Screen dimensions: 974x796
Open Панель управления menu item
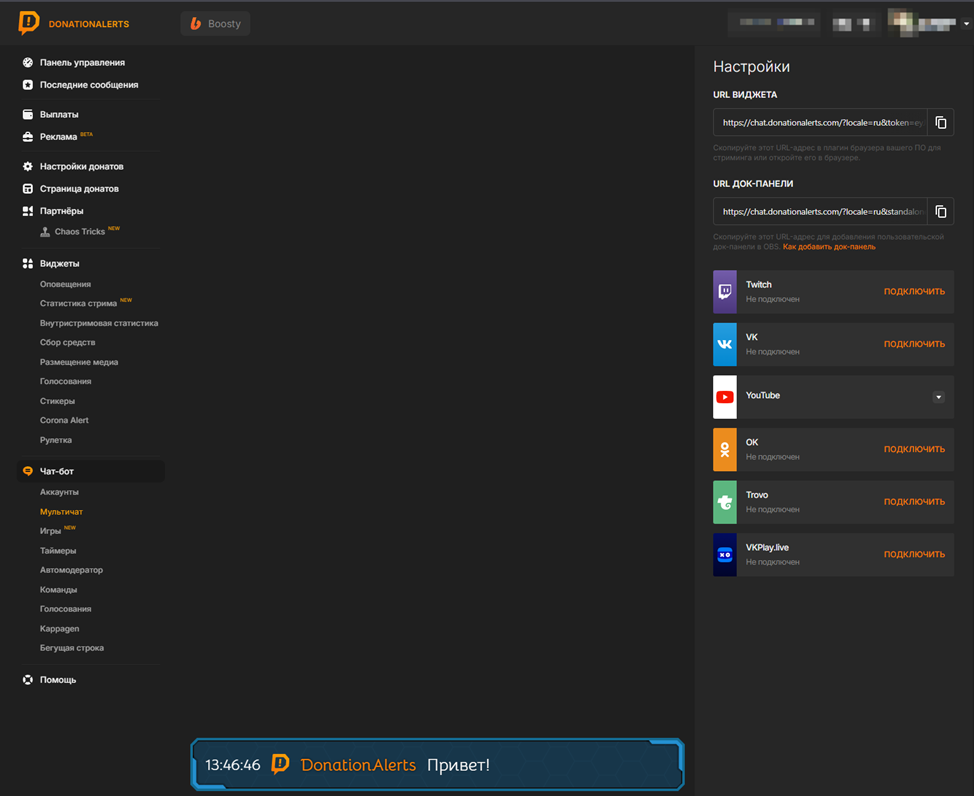(82, 62)
